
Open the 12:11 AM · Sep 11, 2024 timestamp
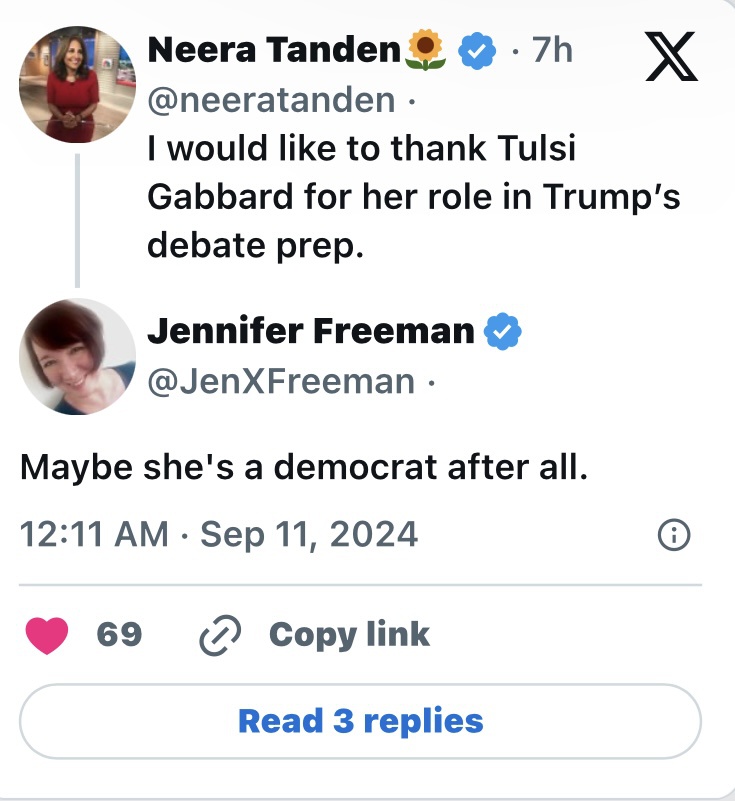(219, 534)
